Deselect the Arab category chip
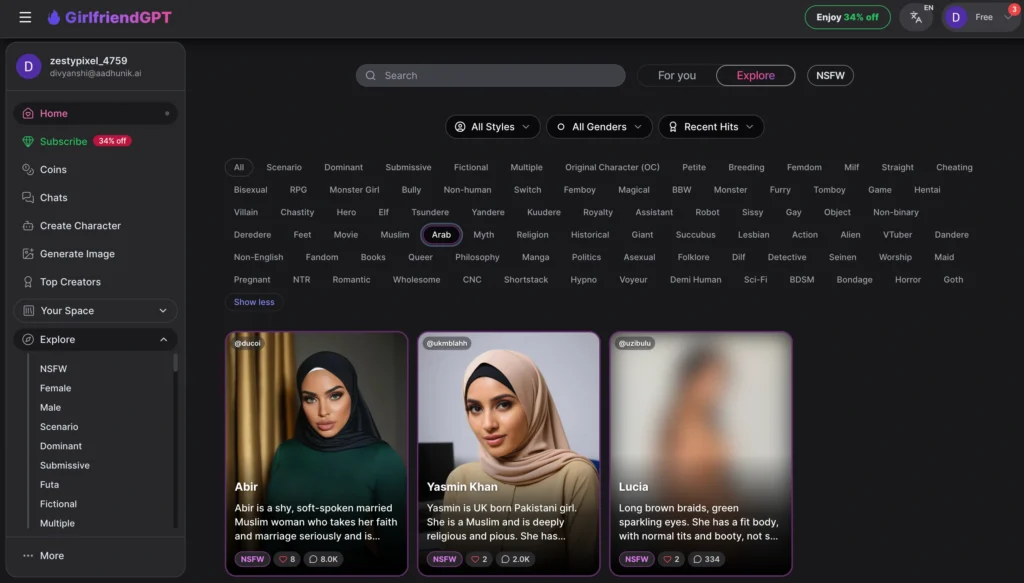The width and height of the screenshot is (1024, 583). [x=441, y=235]
